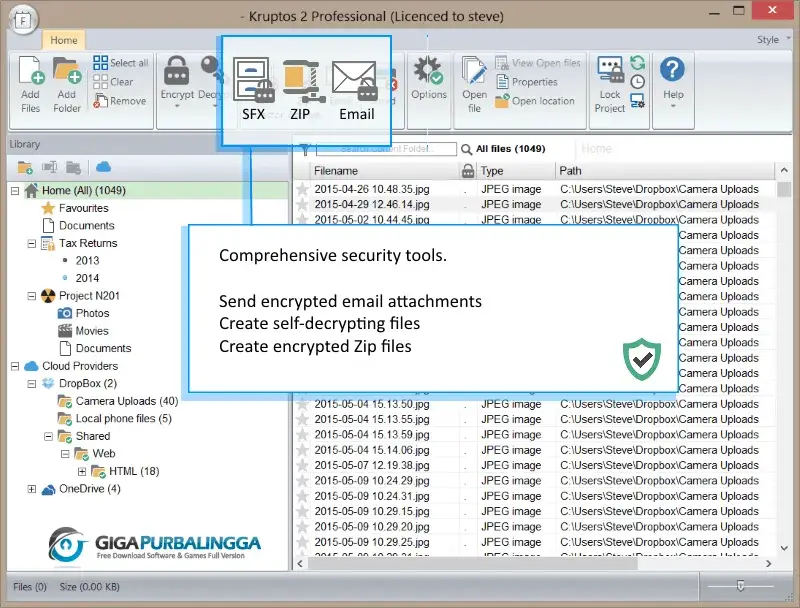Image resolution: width=800 pixels, height=608 pixels.
Task: Open the Style menu
Action: click(772, 39)
